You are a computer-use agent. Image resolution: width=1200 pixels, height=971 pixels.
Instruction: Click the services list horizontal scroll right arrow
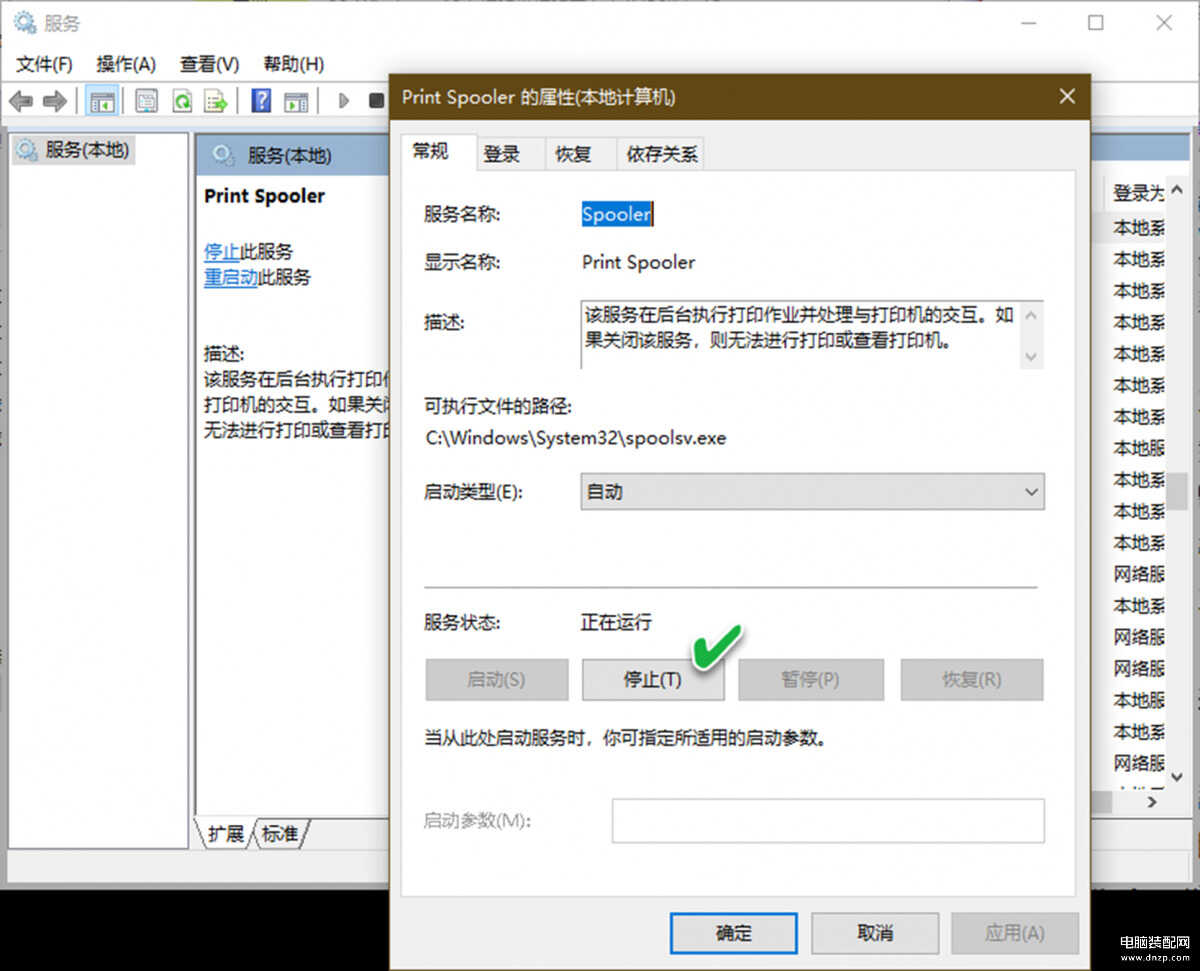pyautogui.click(x=1153, y=802)
